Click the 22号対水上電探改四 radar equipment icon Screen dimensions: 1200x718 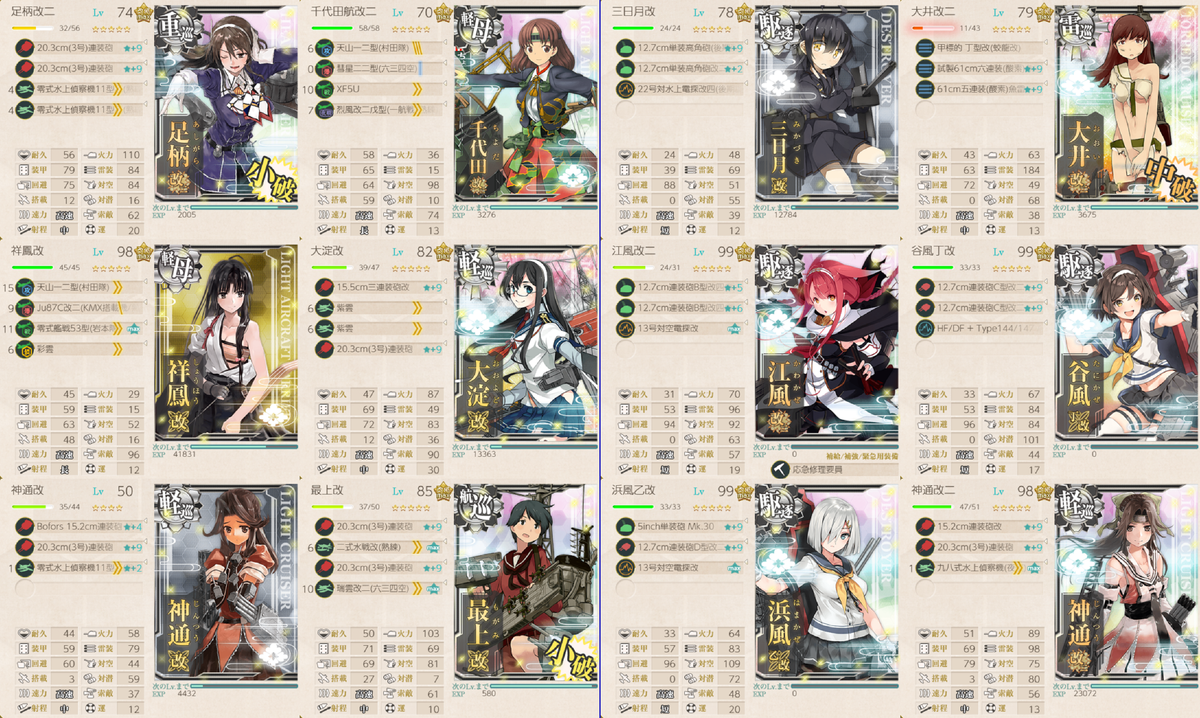[625, 88]
